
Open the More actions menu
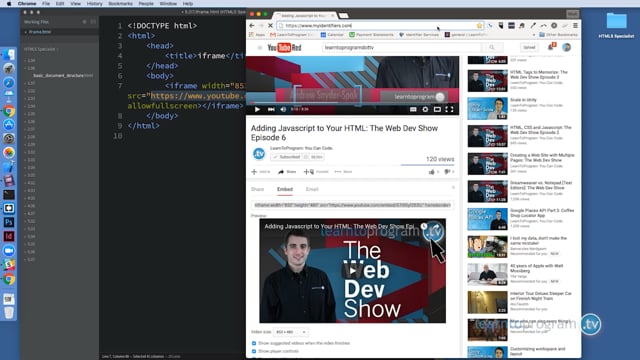[343, 172]
